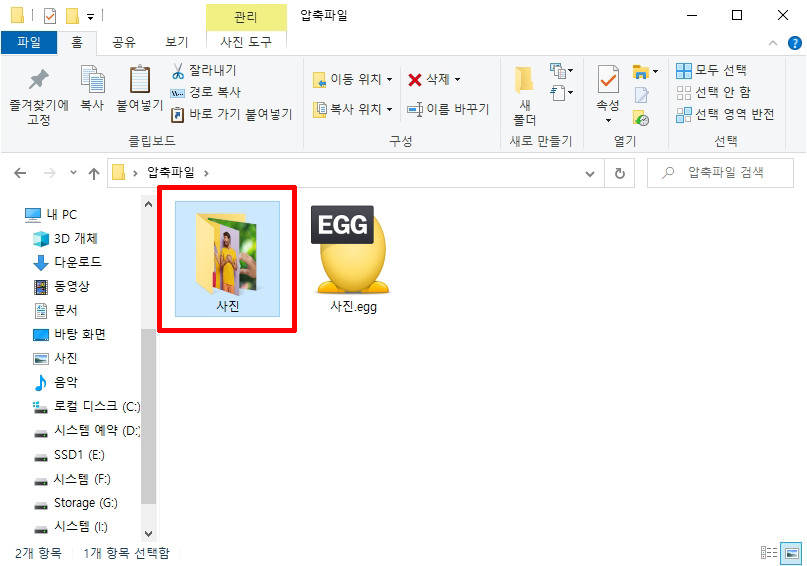Open Help with the question mark icon

coord(795,43)
